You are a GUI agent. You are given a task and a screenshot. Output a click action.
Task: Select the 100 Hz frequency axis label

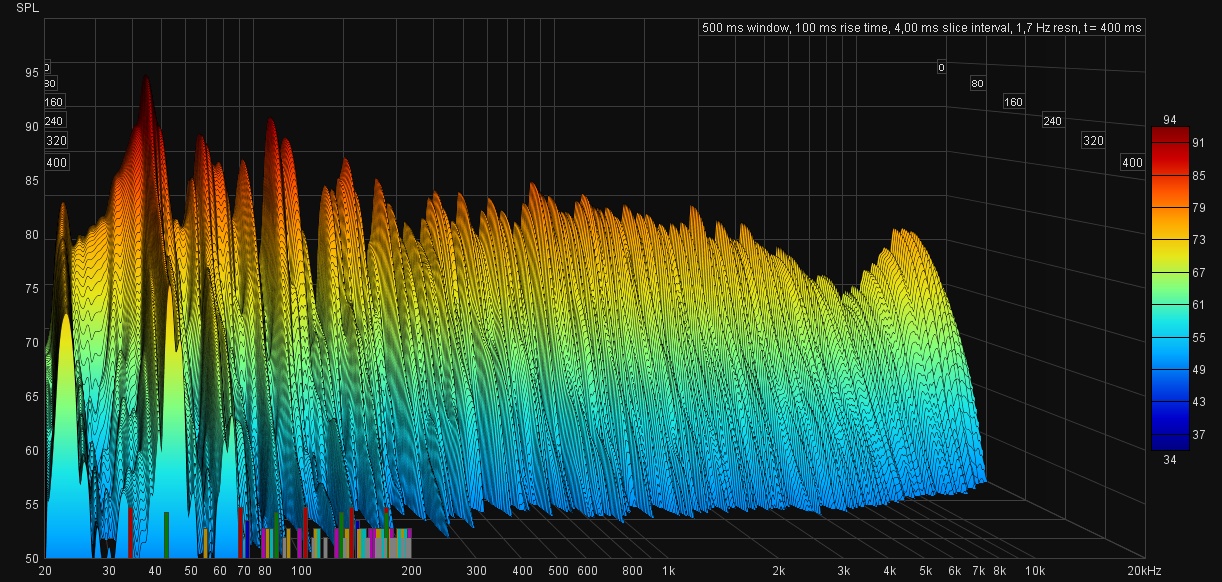tap(301, 570)
